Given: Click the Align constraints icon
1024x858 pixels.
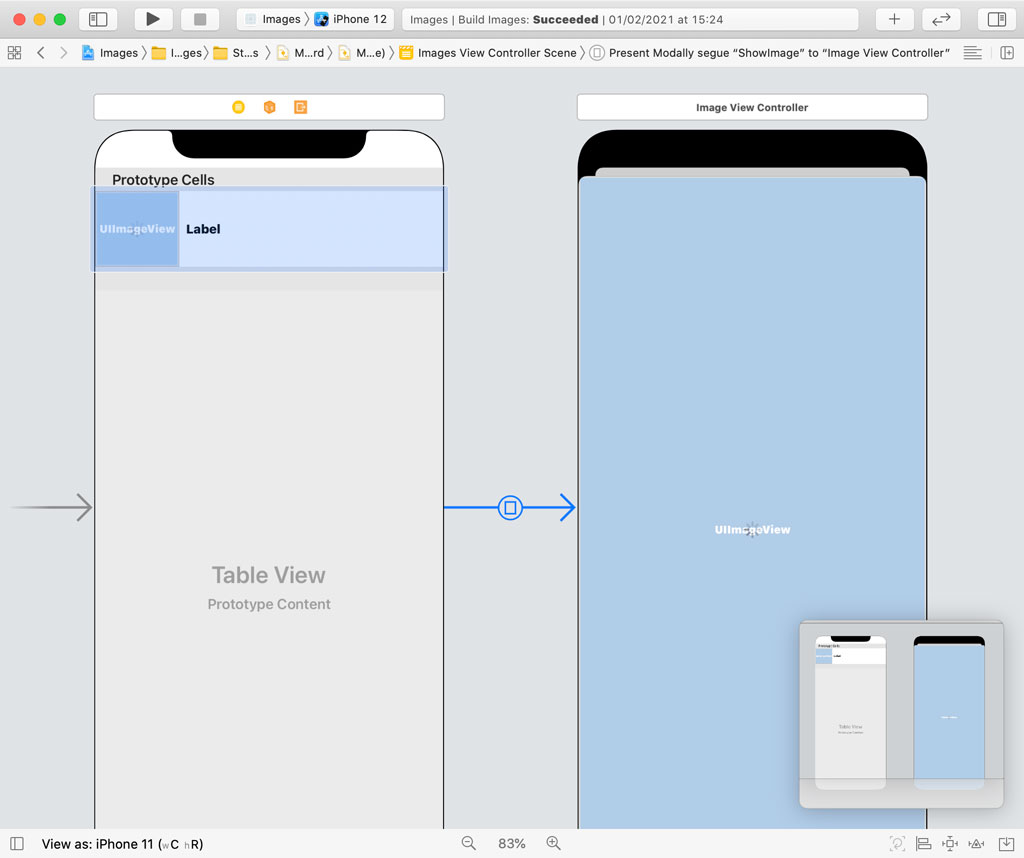Looking at the screenshot, I should [923, 843].
